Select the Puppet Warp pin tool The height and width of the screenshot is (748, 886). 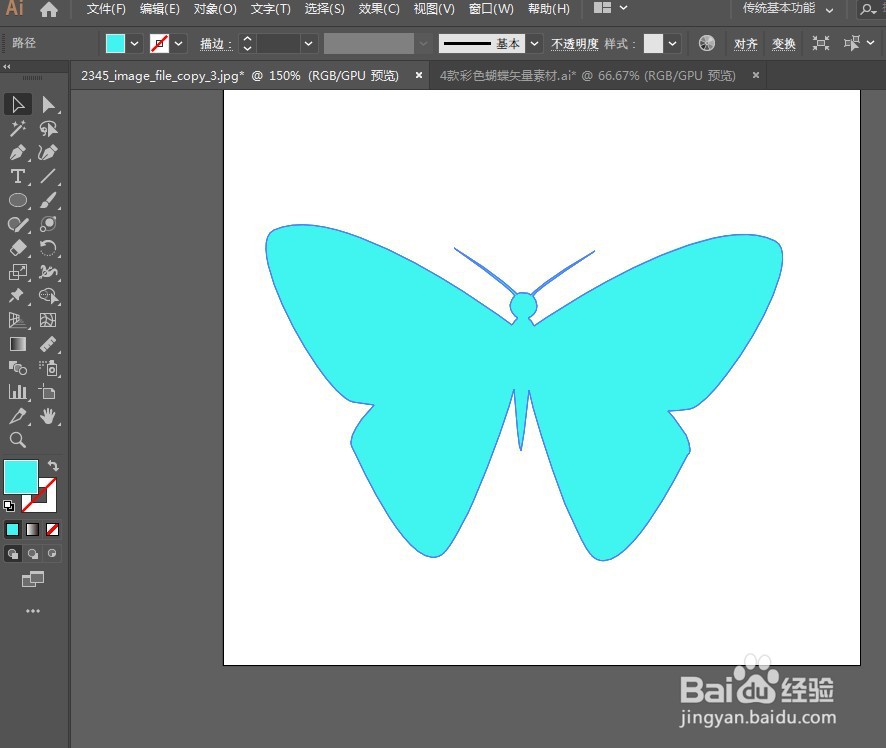[x=18, y=296]
